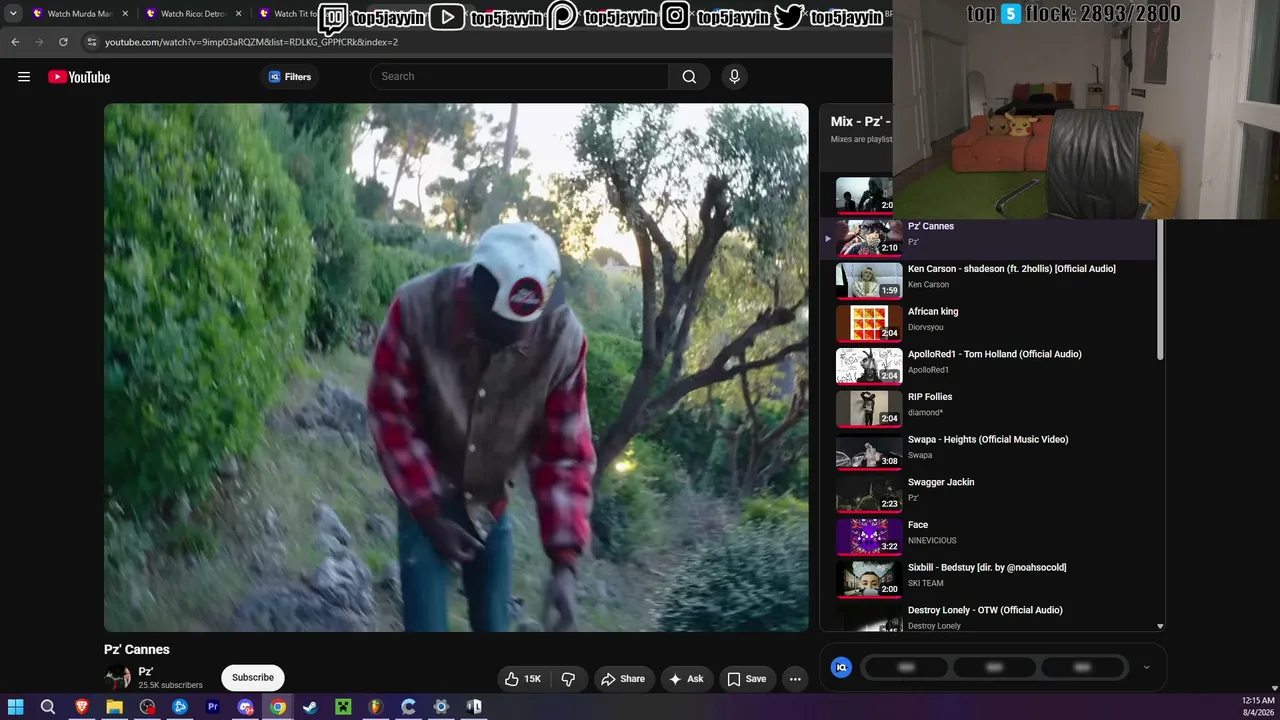This screenshot has width=1280, height=720.
Task: Select Pz' Cannes playlist title
Action: (931, 226)
